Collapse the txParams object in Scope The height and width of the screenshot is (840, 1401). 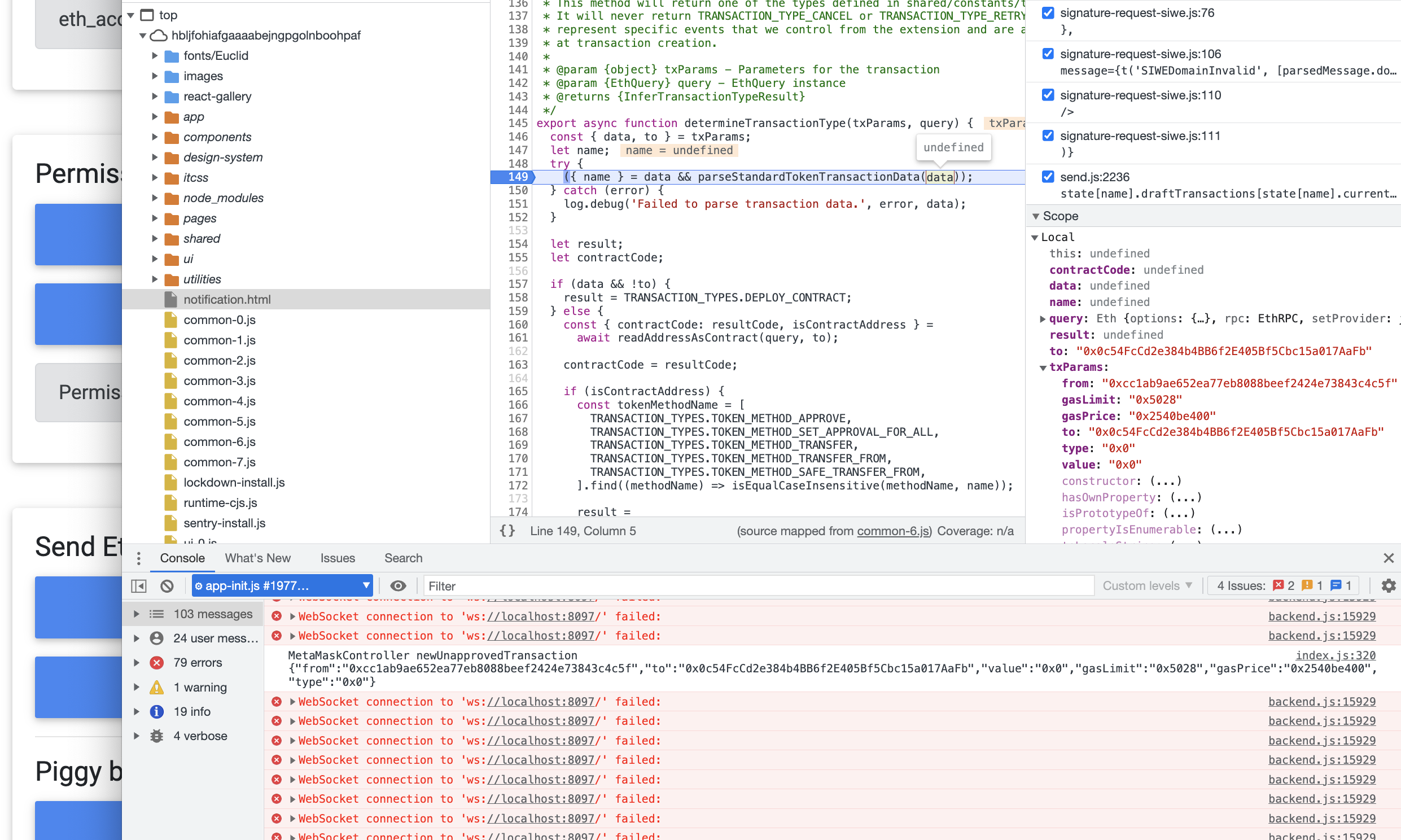tap(1043, 368)
